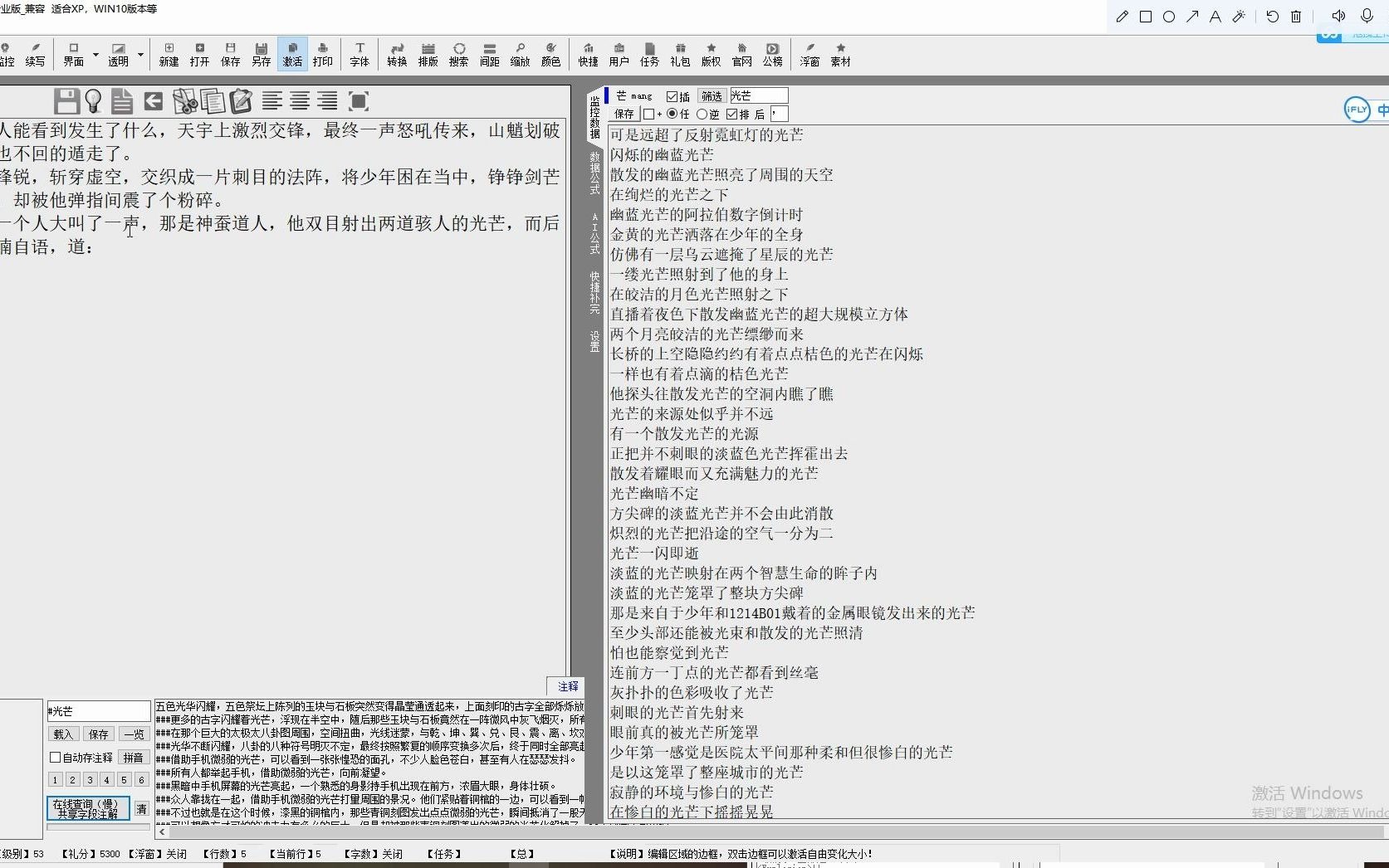Switch to the 数据公式 vertical tab
This screenshot has height=868, width=1389.
pos(595,173)
